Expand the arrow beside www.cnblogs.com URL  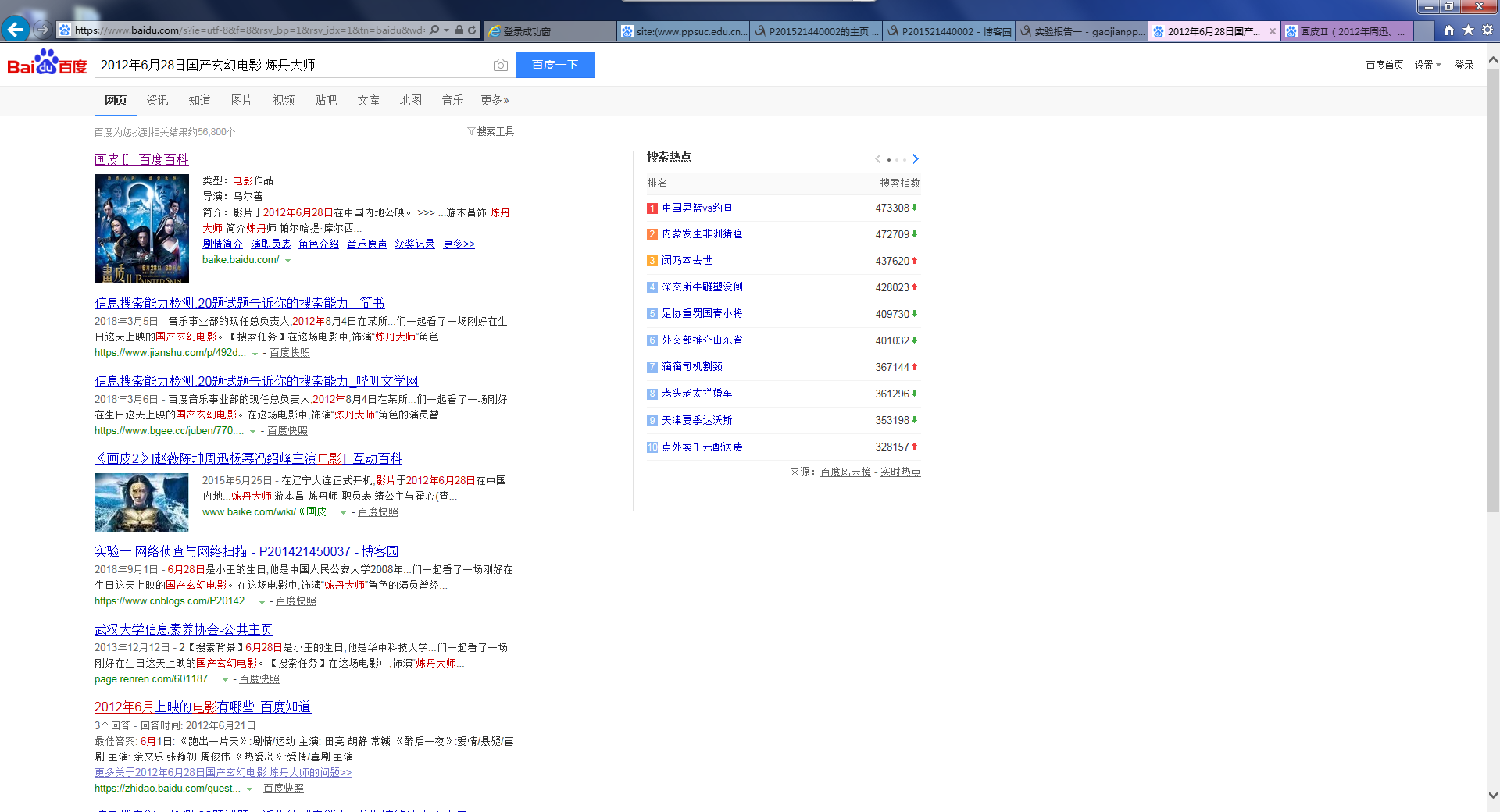[262, 601]
